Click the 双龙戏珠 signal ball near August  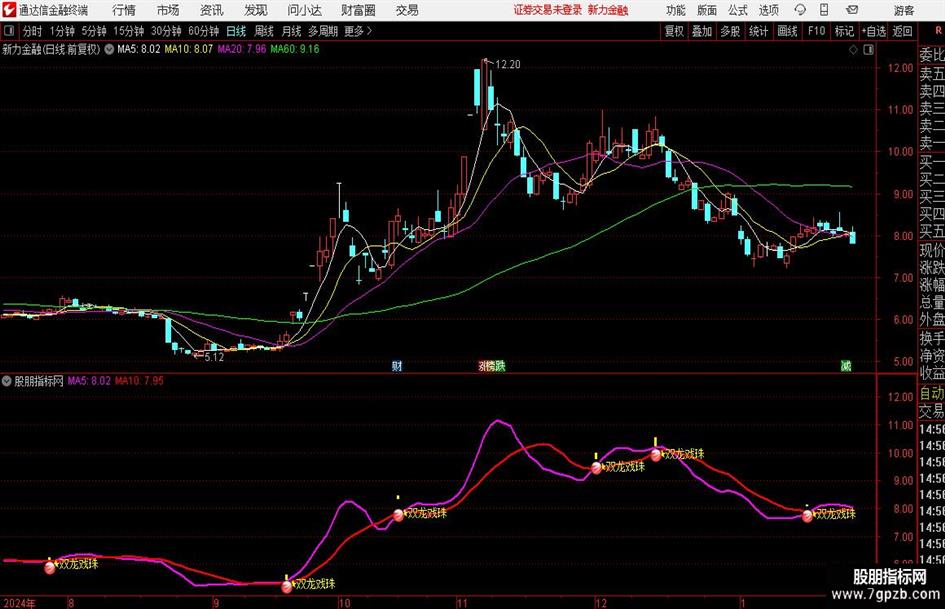point(50,567)
